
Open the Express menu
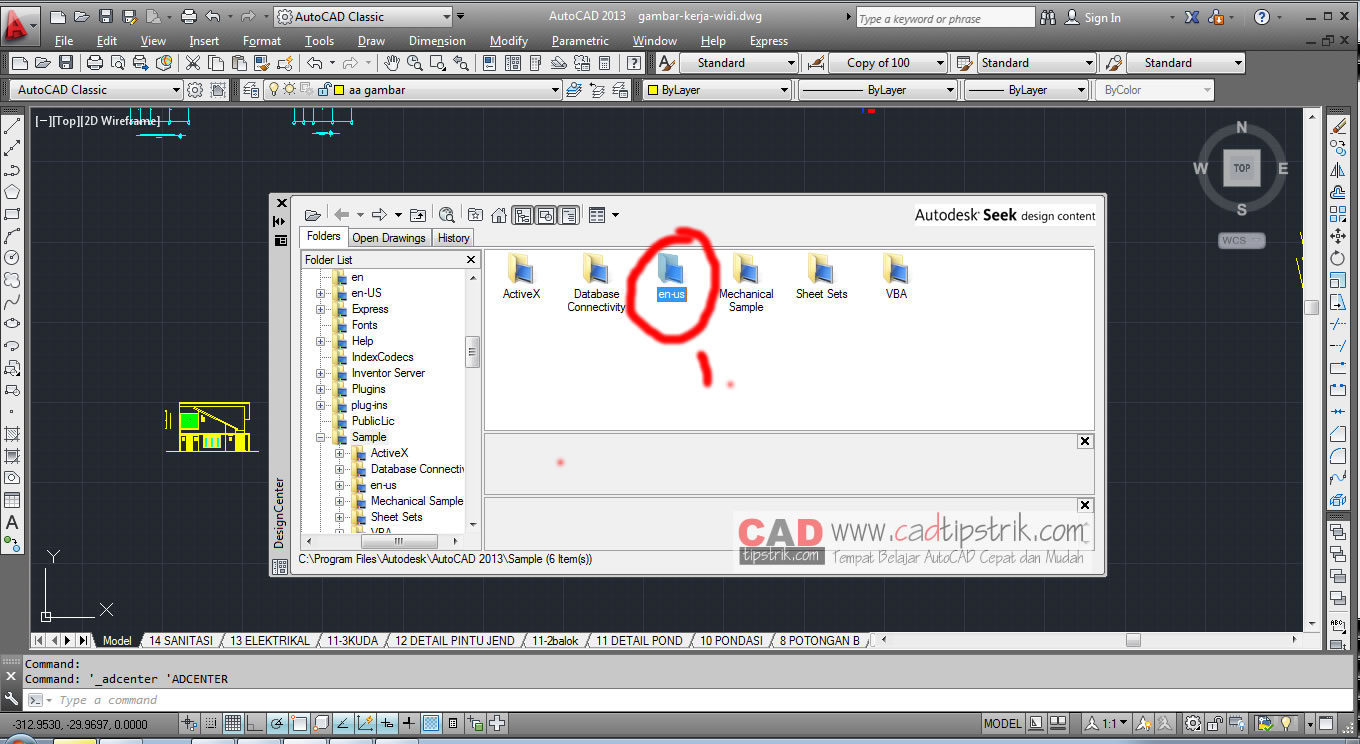768,41
